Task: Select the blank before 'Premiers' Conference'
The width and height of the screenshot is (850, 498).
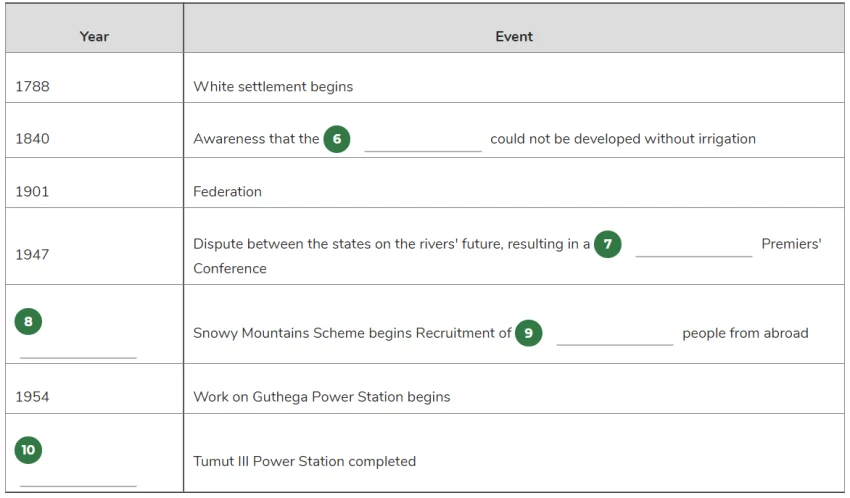Action: pos(694,247)
